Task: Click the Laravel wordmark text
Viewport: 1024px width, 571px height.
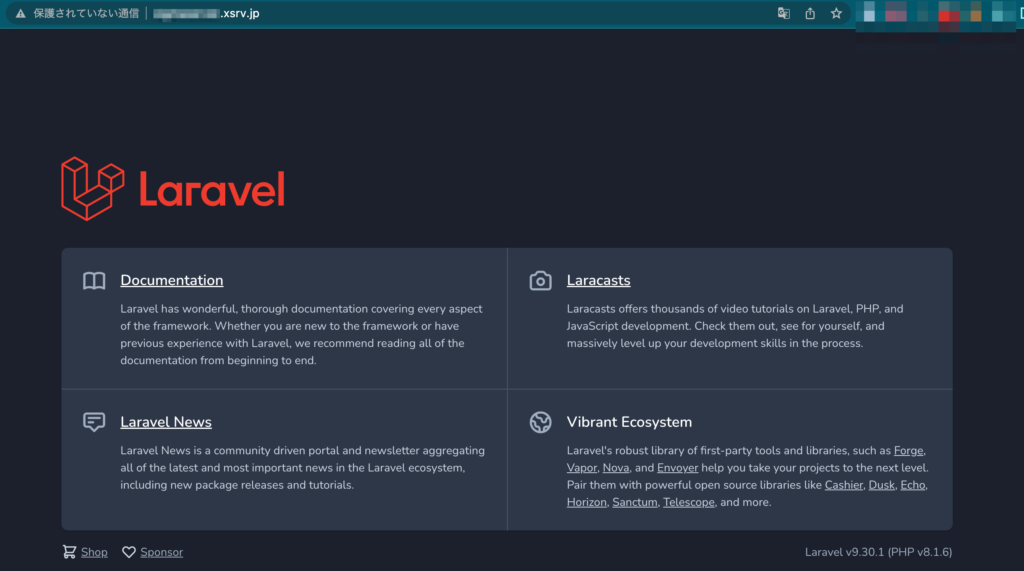Action: tap(212, 190)
